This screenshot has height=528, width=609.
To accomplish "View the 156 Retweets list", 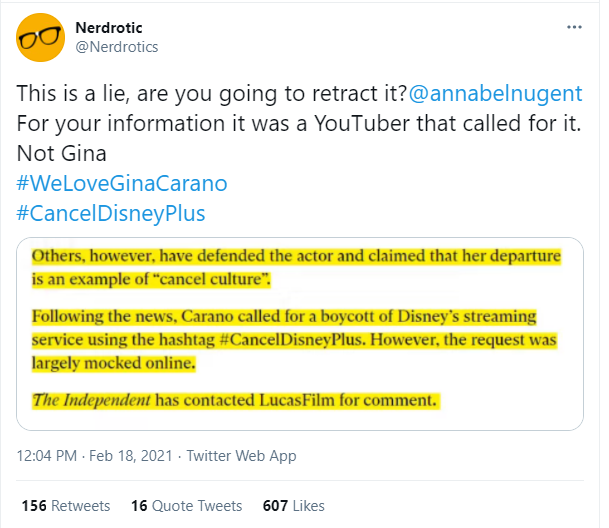I will click(x=65, y=506).
